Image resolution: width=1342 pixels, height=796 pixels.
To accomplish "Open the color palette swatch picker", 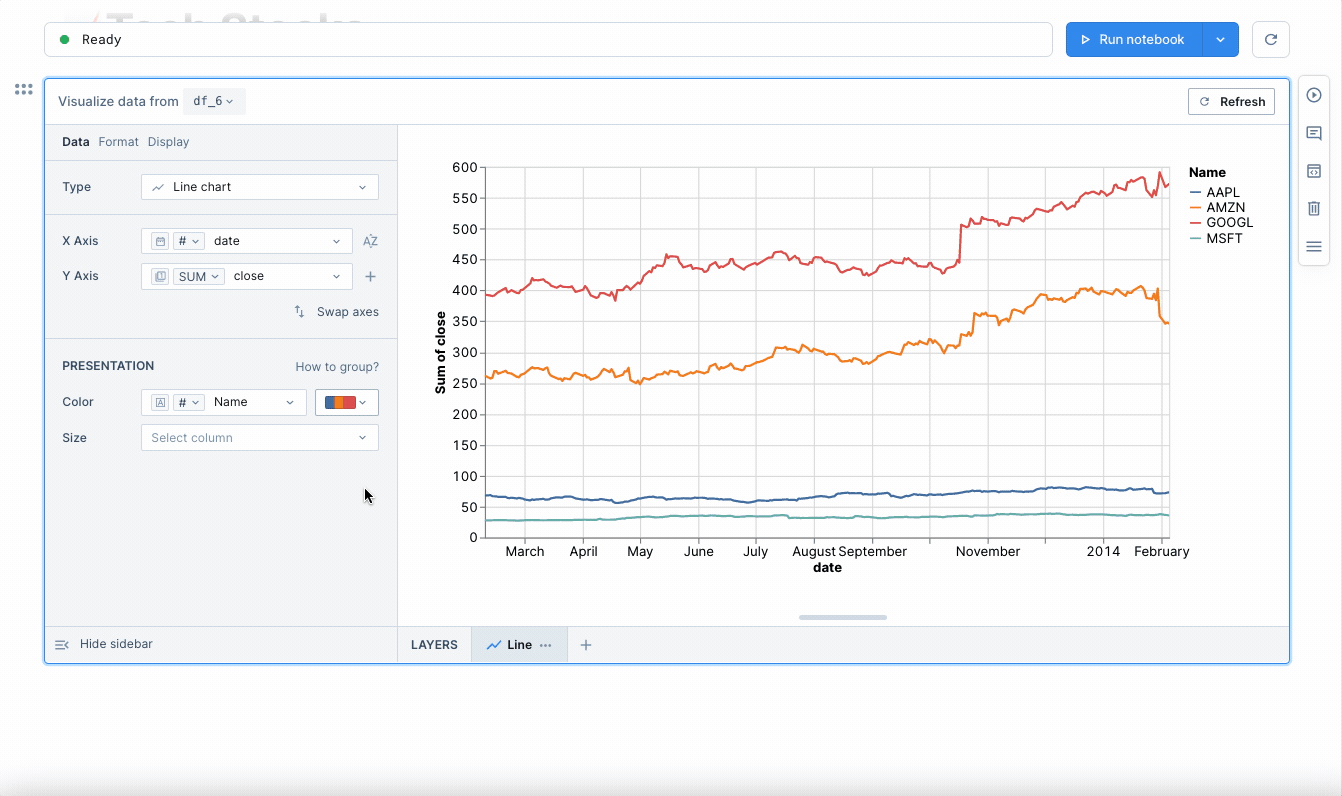I will (x=346, y=402).
